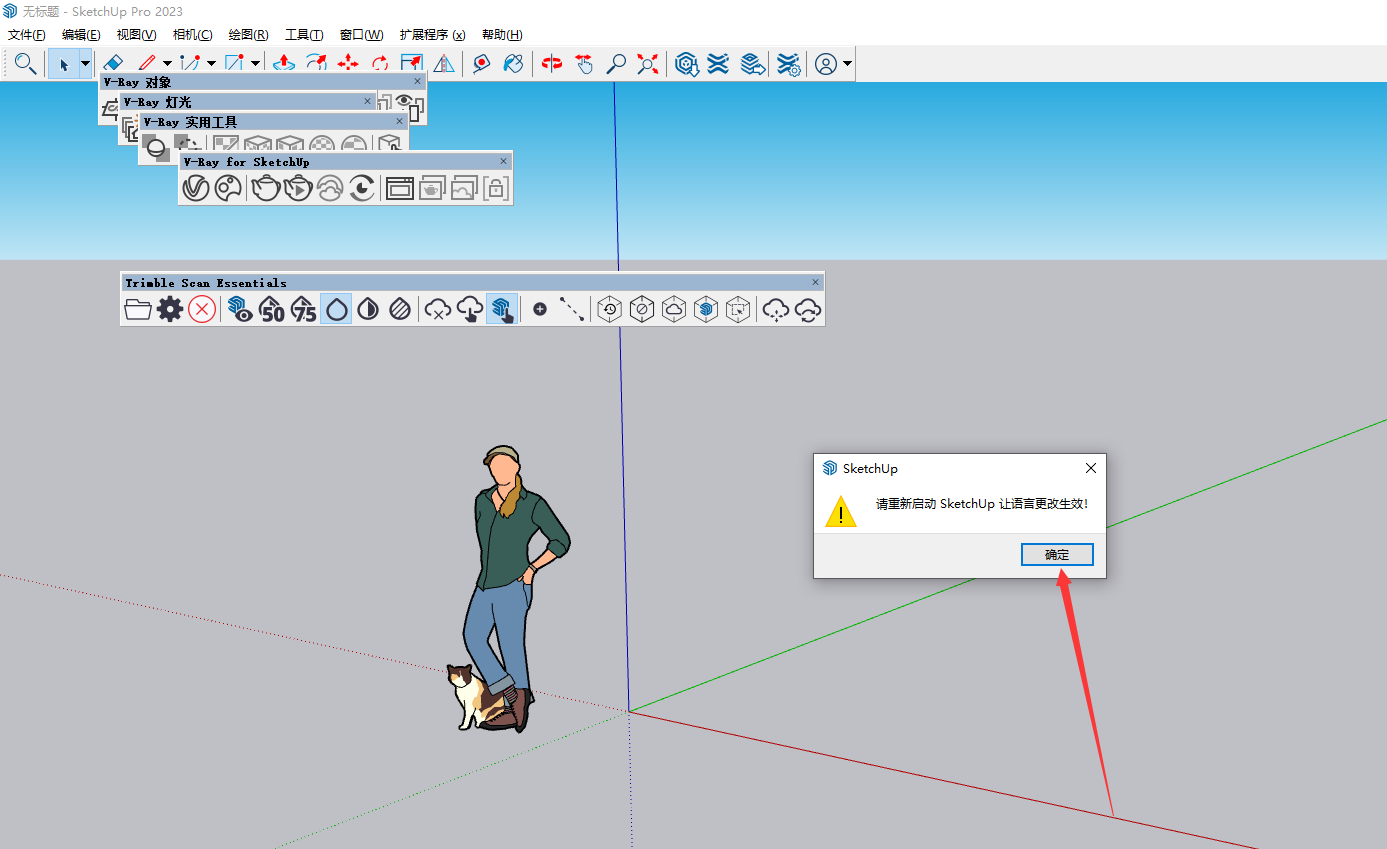Select the Eraser tool

click(x=113, y=63)
